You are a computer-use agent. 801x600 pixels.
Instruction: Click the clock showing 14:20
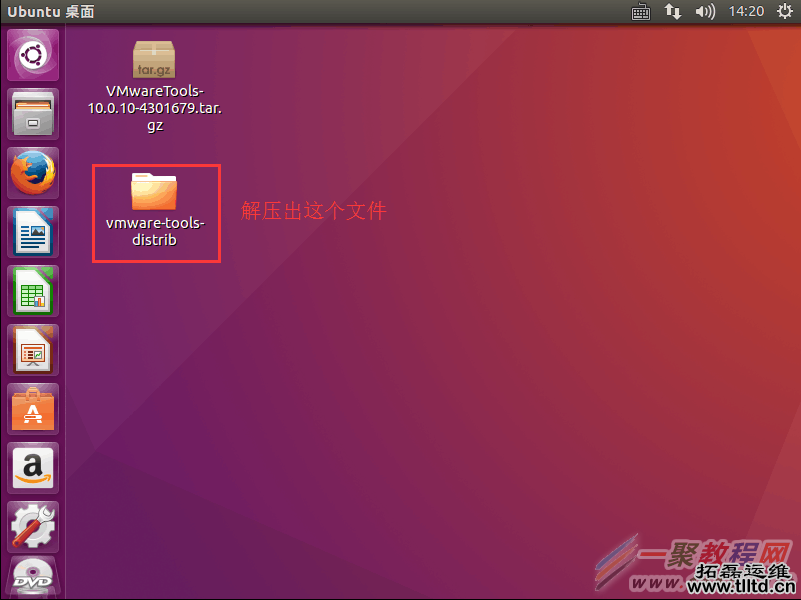click(x=746, y=11)
